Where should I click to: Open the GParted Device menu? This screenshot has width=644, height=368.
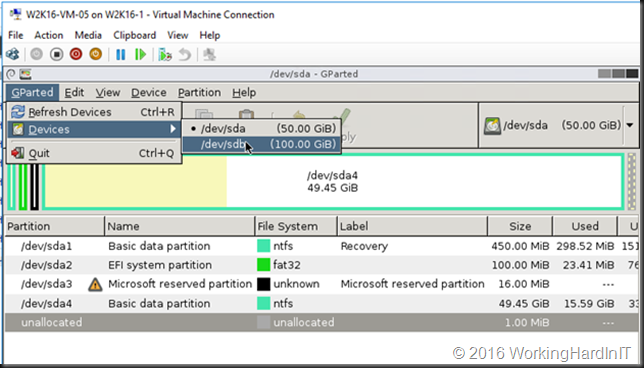149,92
